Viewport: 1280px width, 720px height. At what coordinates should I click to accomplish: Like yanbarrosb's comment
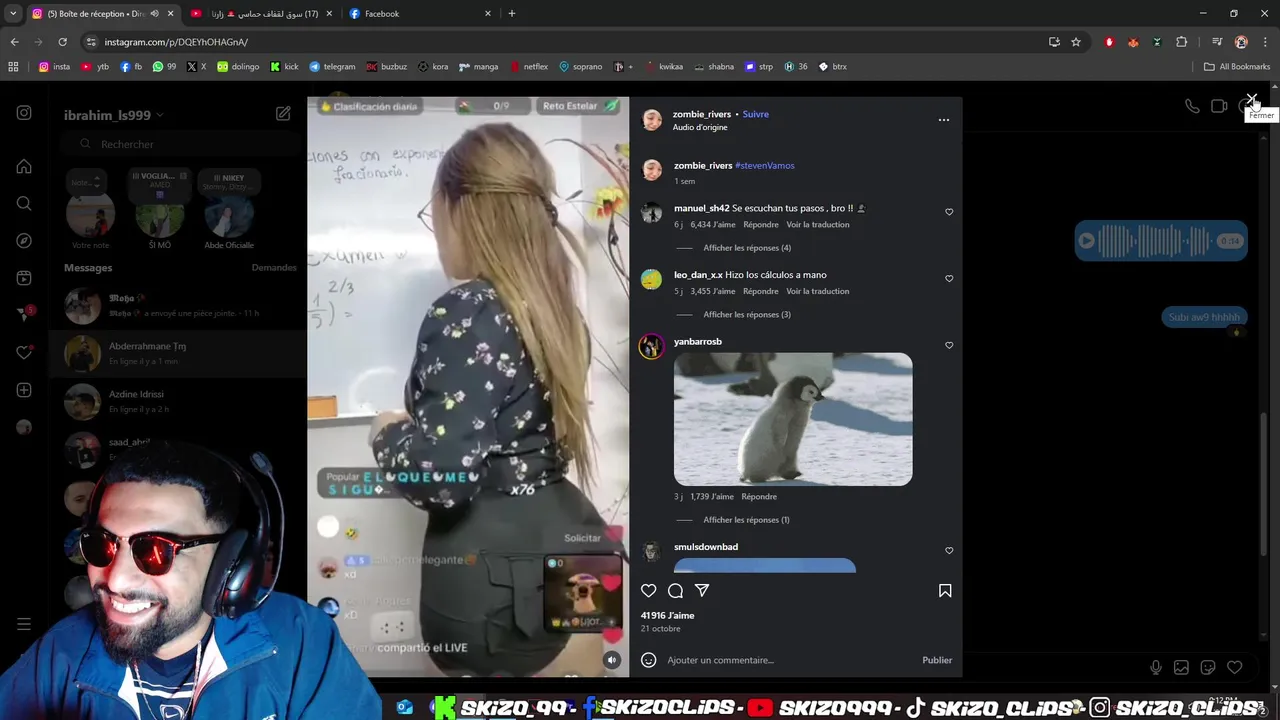[949, 346]
